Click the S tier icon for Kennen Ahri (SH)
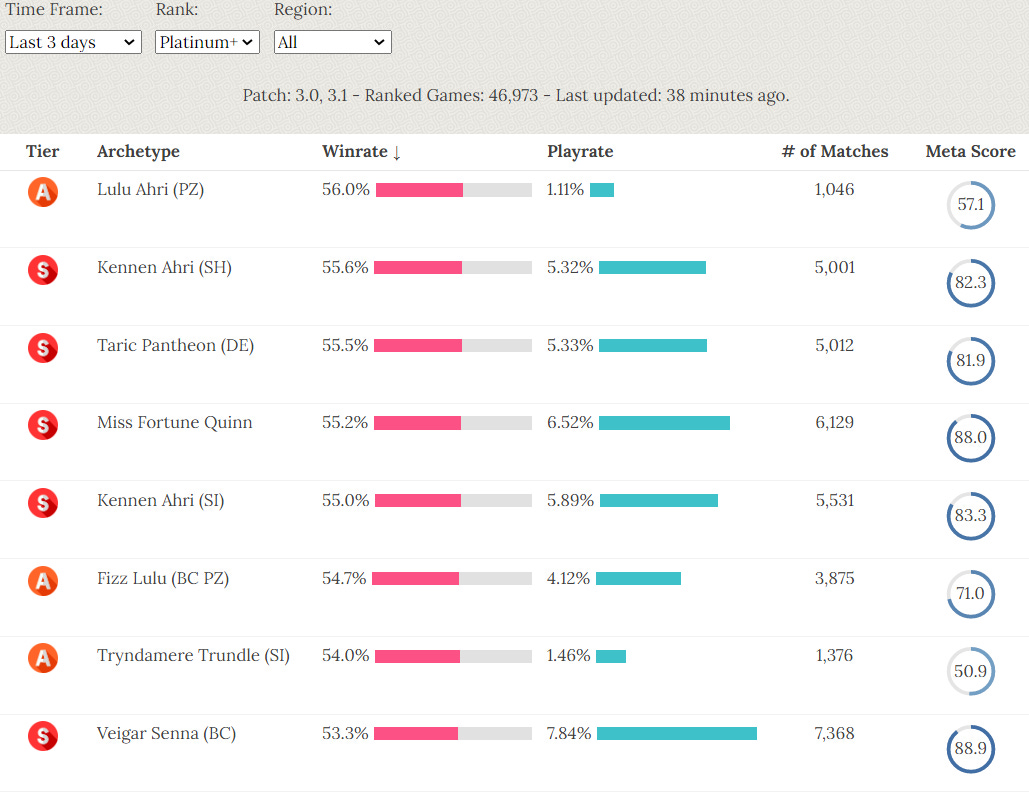Screen dimensions: 1029x795 pos(43,270)
